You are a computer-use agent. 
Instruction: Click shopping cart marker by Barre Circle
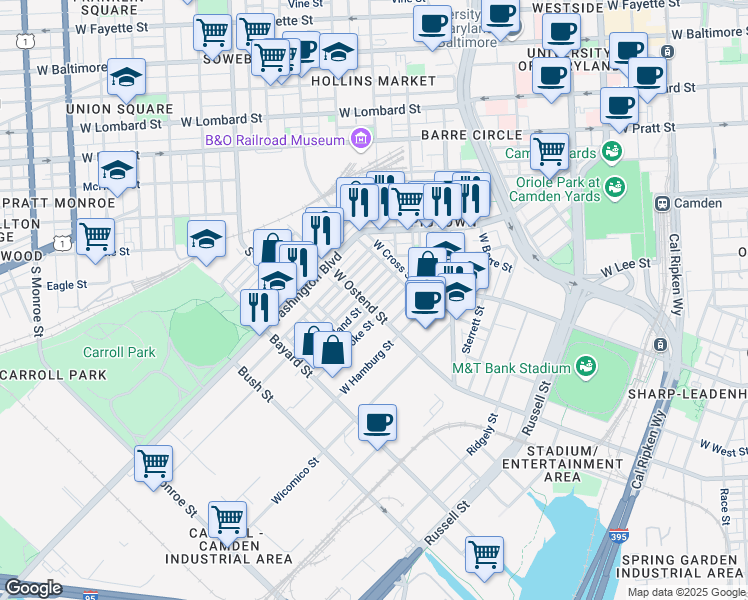(550, 154)
